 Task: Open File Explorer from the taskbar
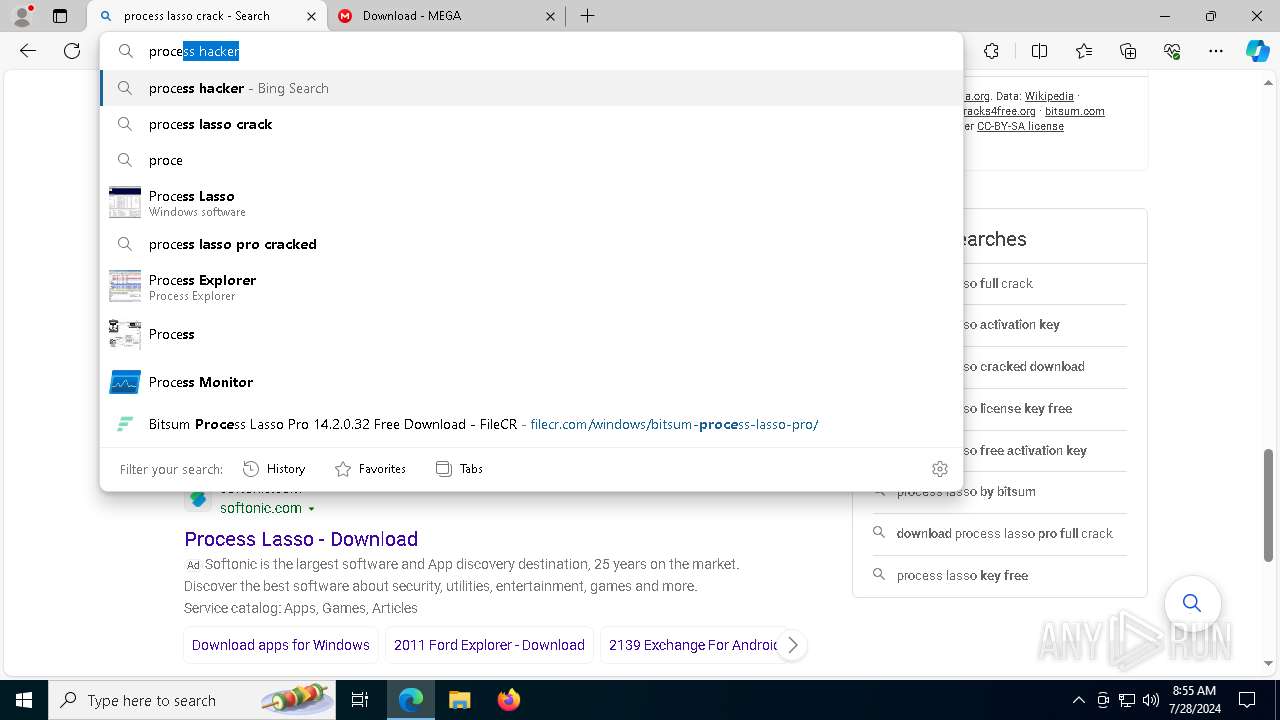(459, 700)
